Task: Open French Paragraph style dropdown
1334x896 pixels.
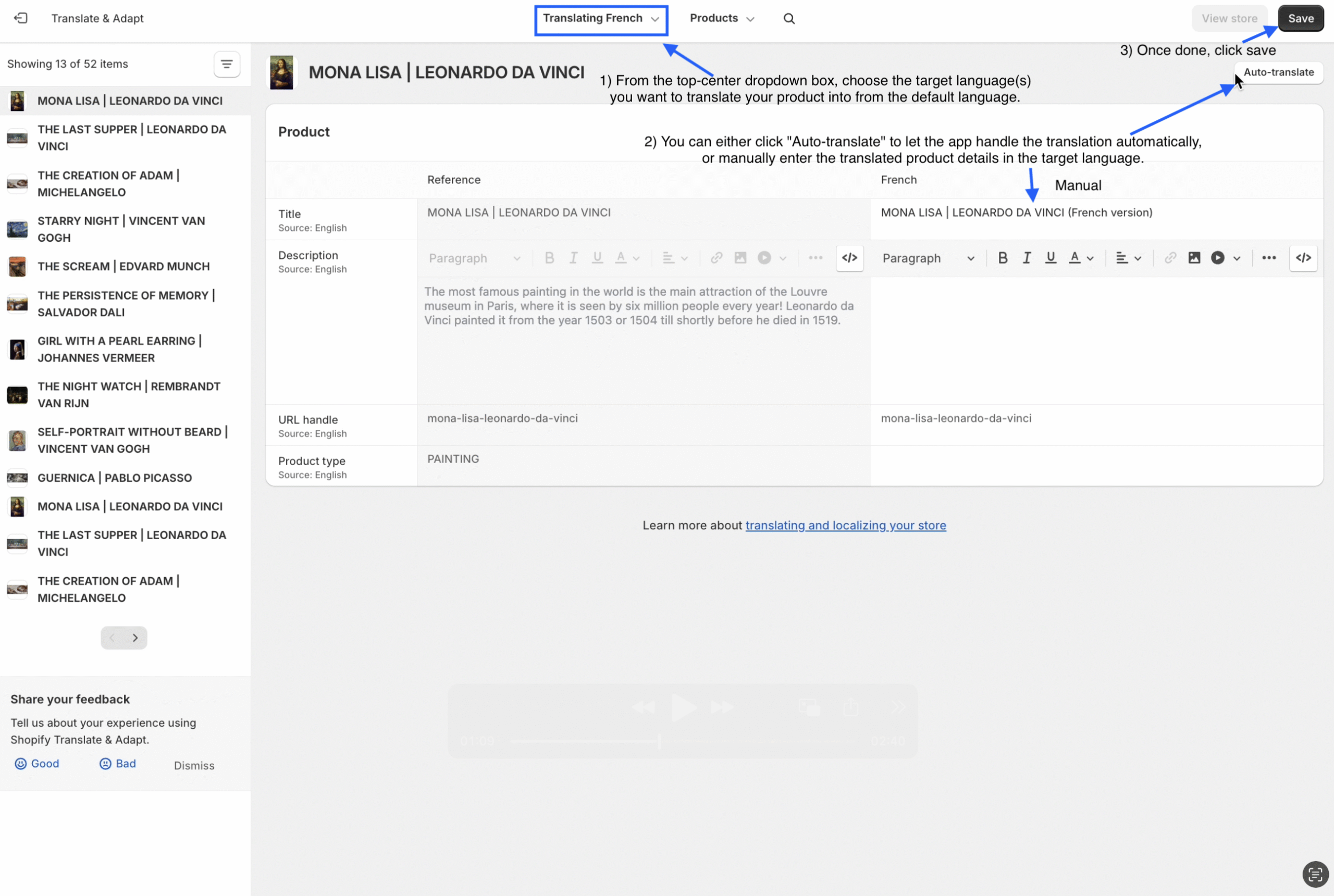Action: pyautogui.click(x=928, y=259)
